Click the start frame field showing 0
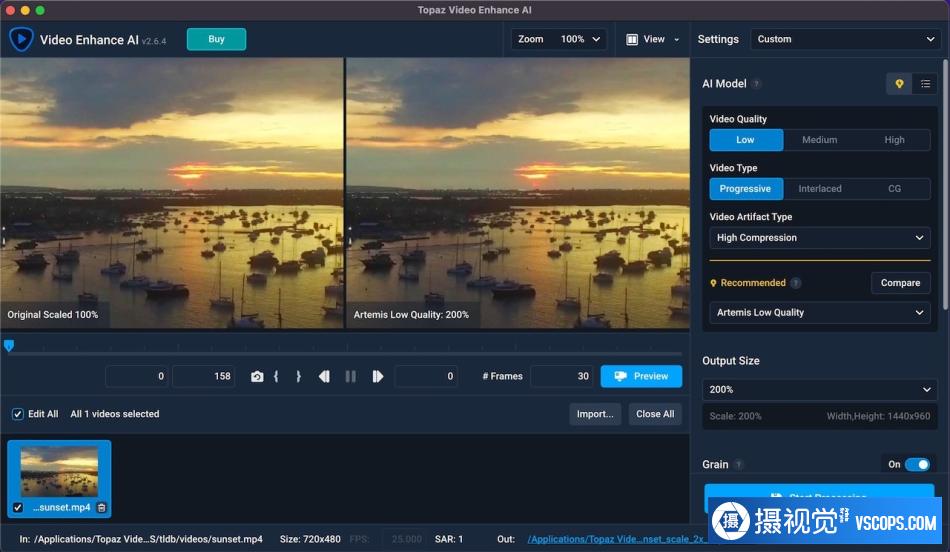The width and height of the screenshot is (950, 552). (137, 376)
